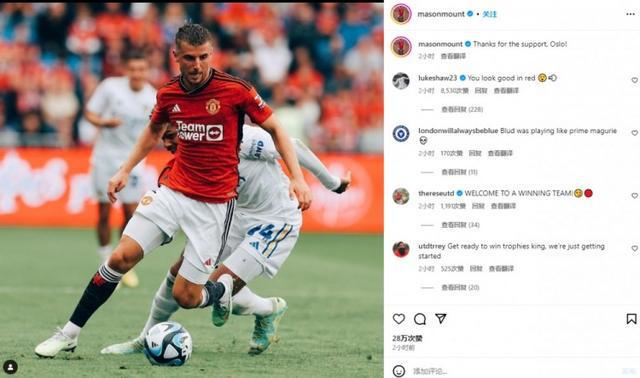Expand replies (11) under londonwillalwaysbeblue's comment

(x=459, y=172)
